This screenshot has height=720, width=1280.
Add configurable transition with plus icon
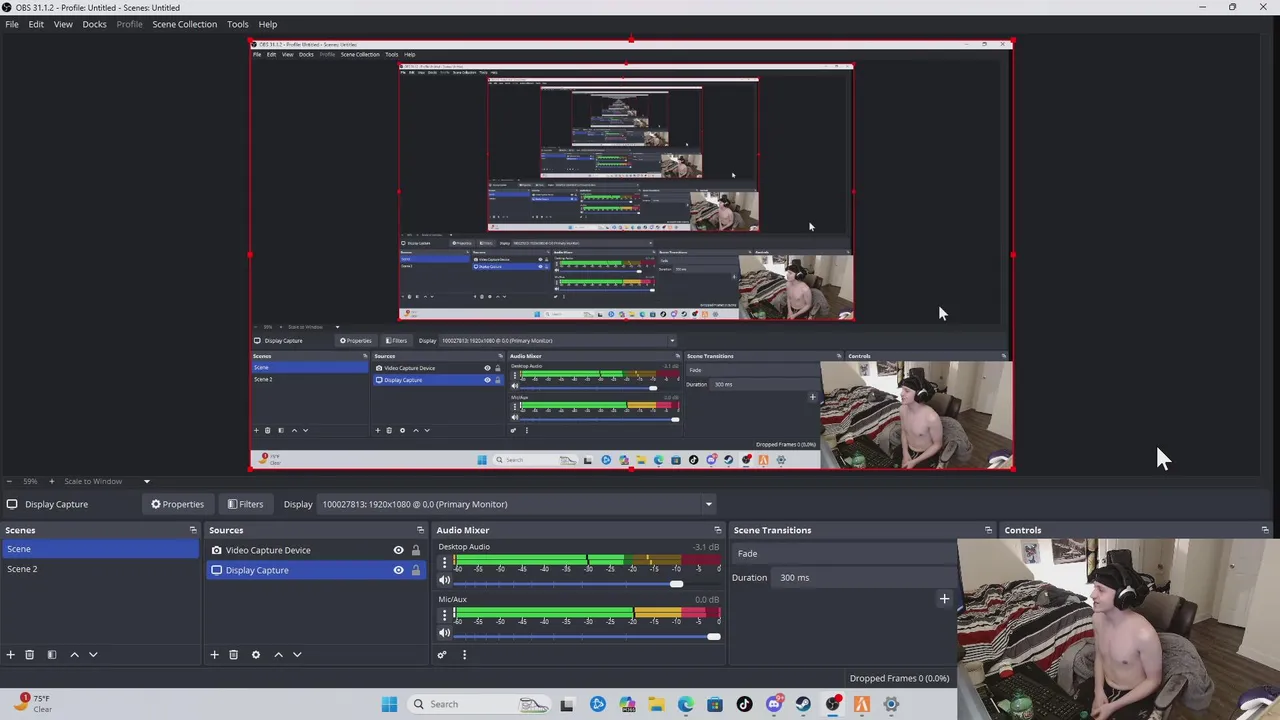pos(944,599)
